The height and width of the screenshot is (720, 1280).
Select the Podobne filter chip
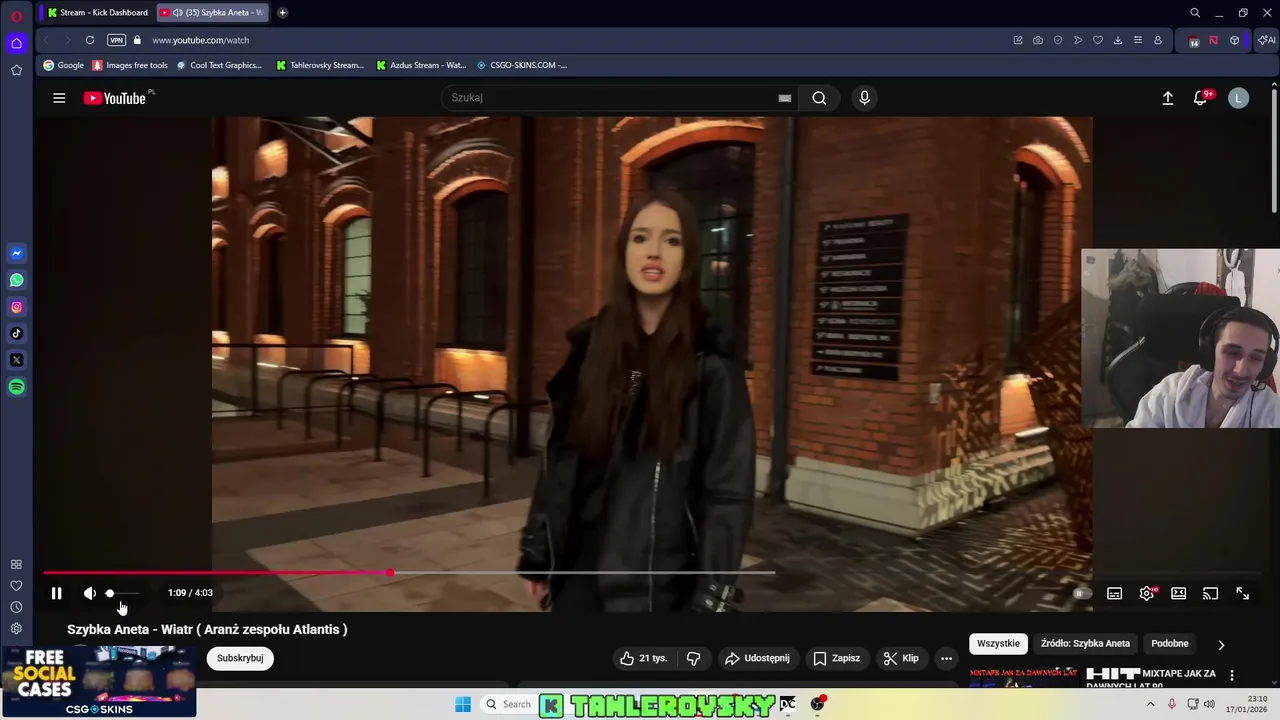tap(1170, 644)
